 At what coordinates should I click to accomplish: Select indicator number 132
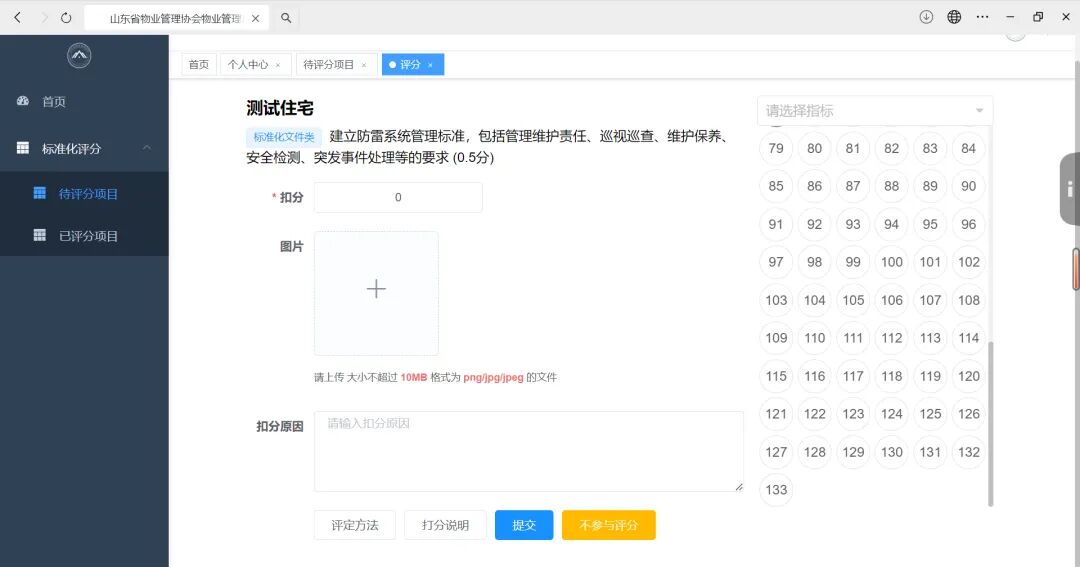968,452
